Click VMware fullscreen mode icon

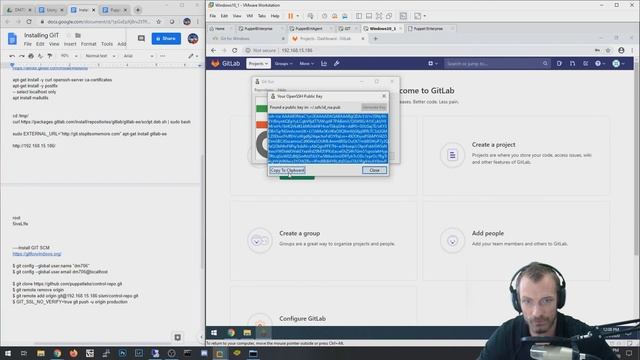click(379, 16)
